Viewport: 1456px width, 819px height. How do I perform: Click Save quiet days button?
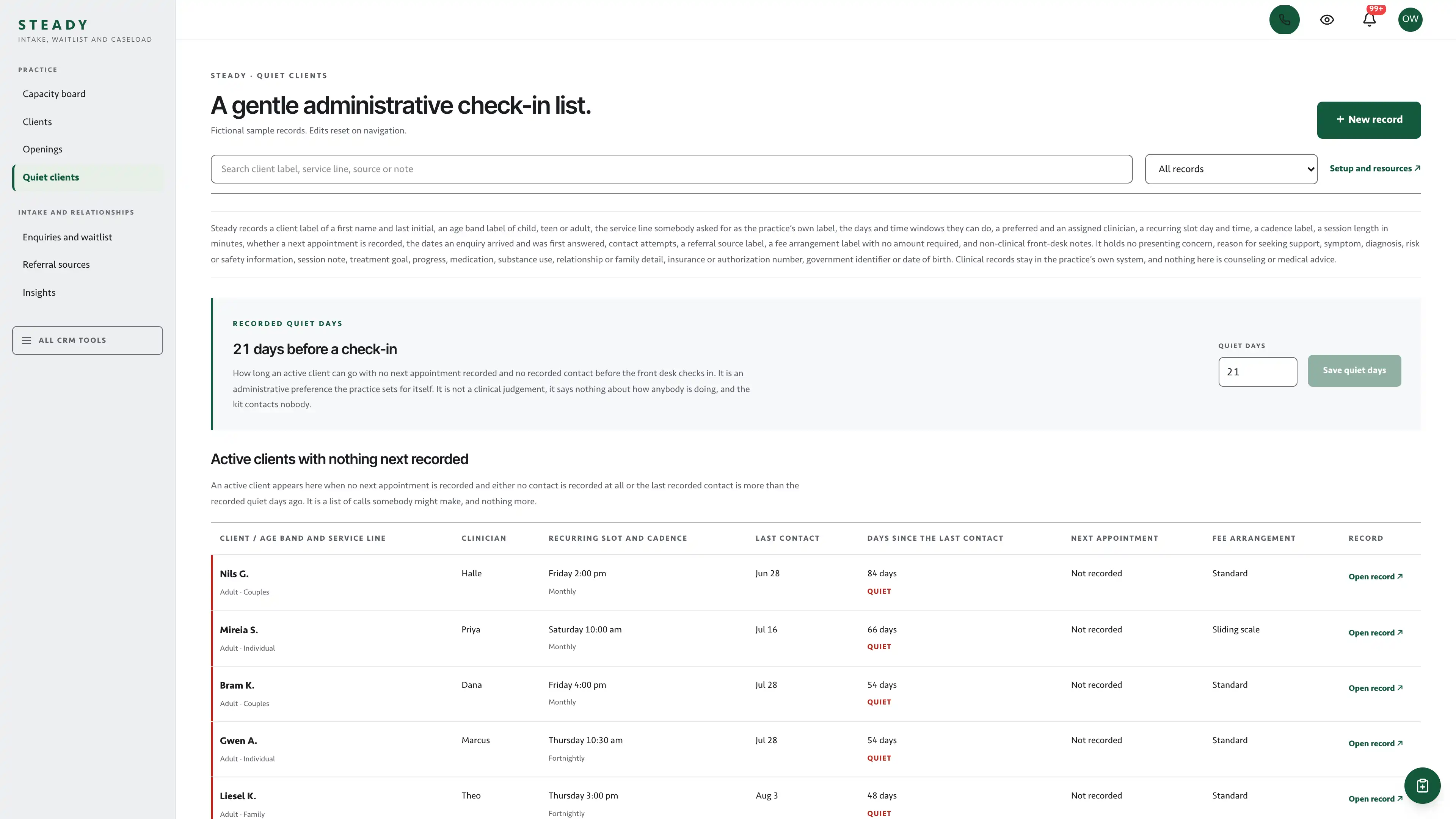[x=1354, y=371]
